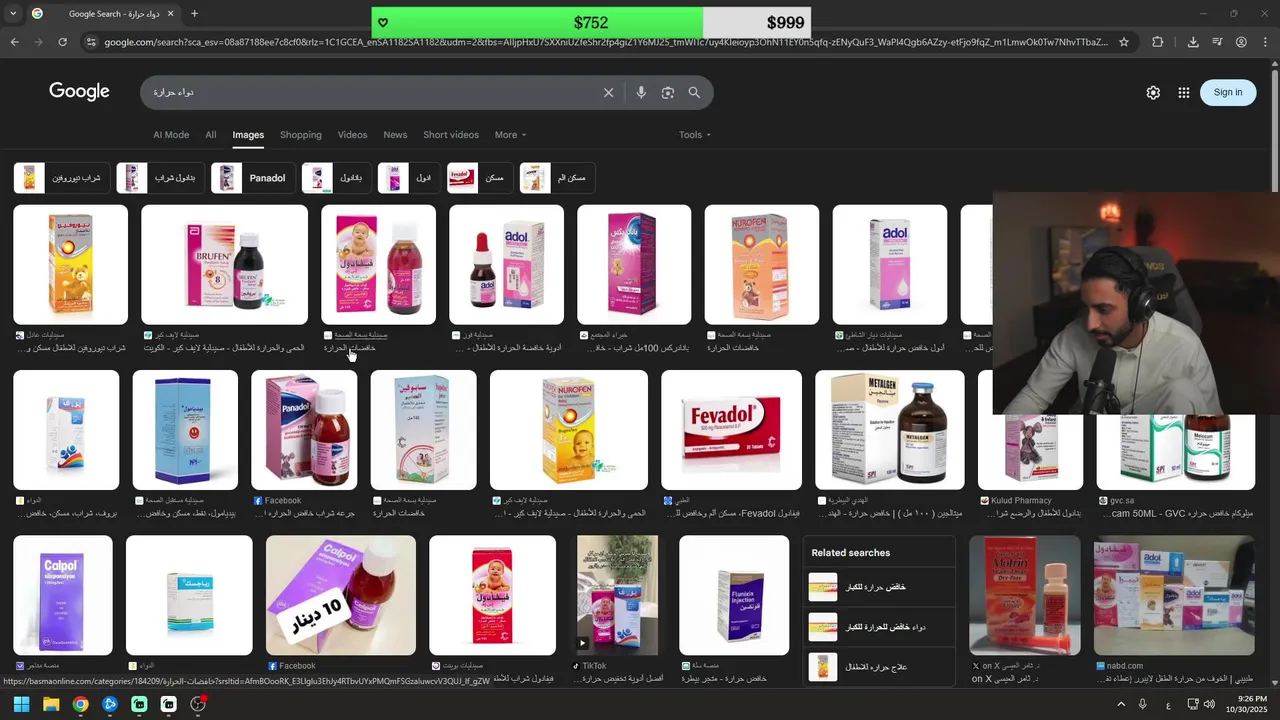Open a new browser tab
The width and height of the screenshot is (1280, 720).
click(194, 14)
